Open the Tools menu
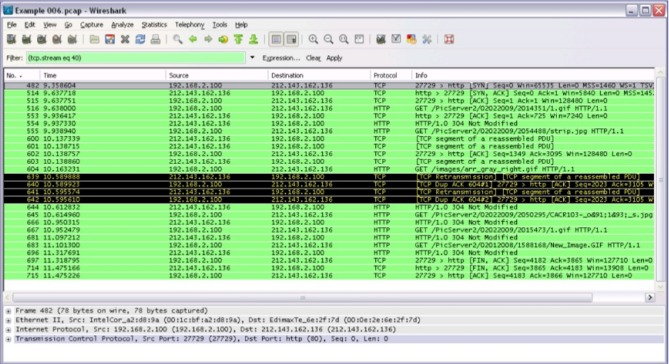This screenshot has width=669, height=364. [220, 25]
